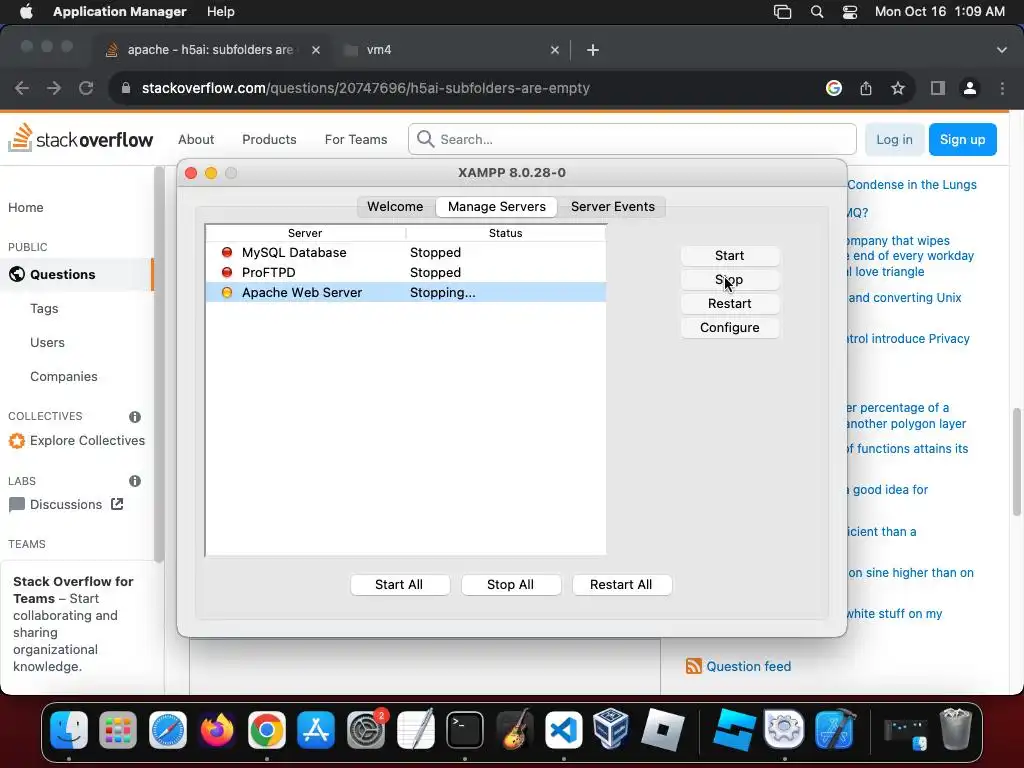This screenshot has height=768, width=1024.
Task: Click Collectives info icon
Action: click(x=135, y=417)
